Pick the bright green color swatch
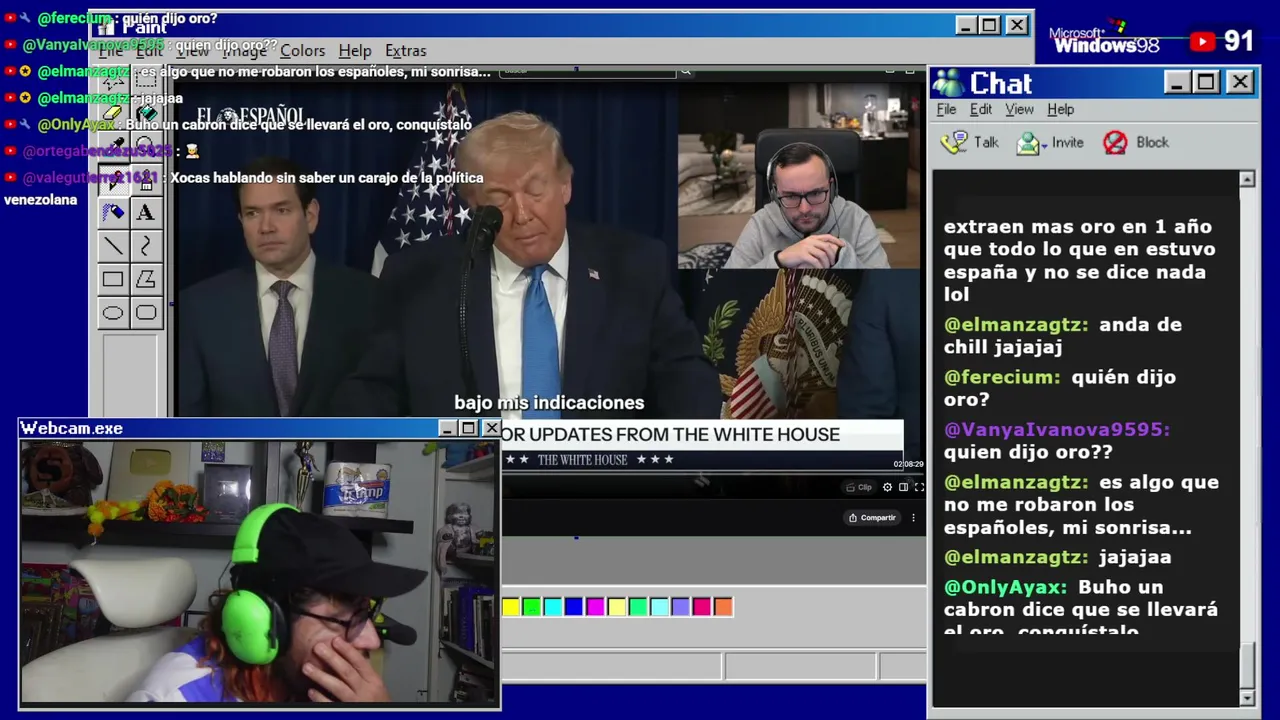Viewport: 1280px width, 720px height. tap(532, 606)
